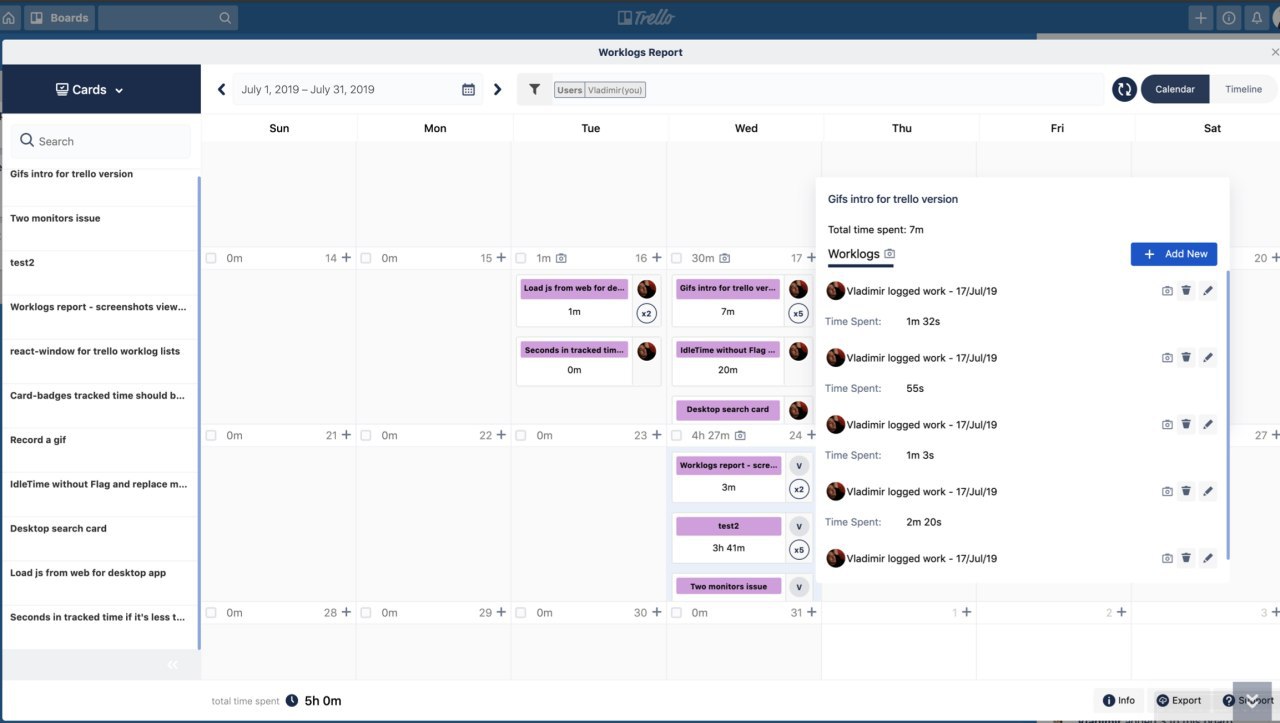
Task: Open screenshots camera icon for day 24
Action: click(x=740, y=435)
